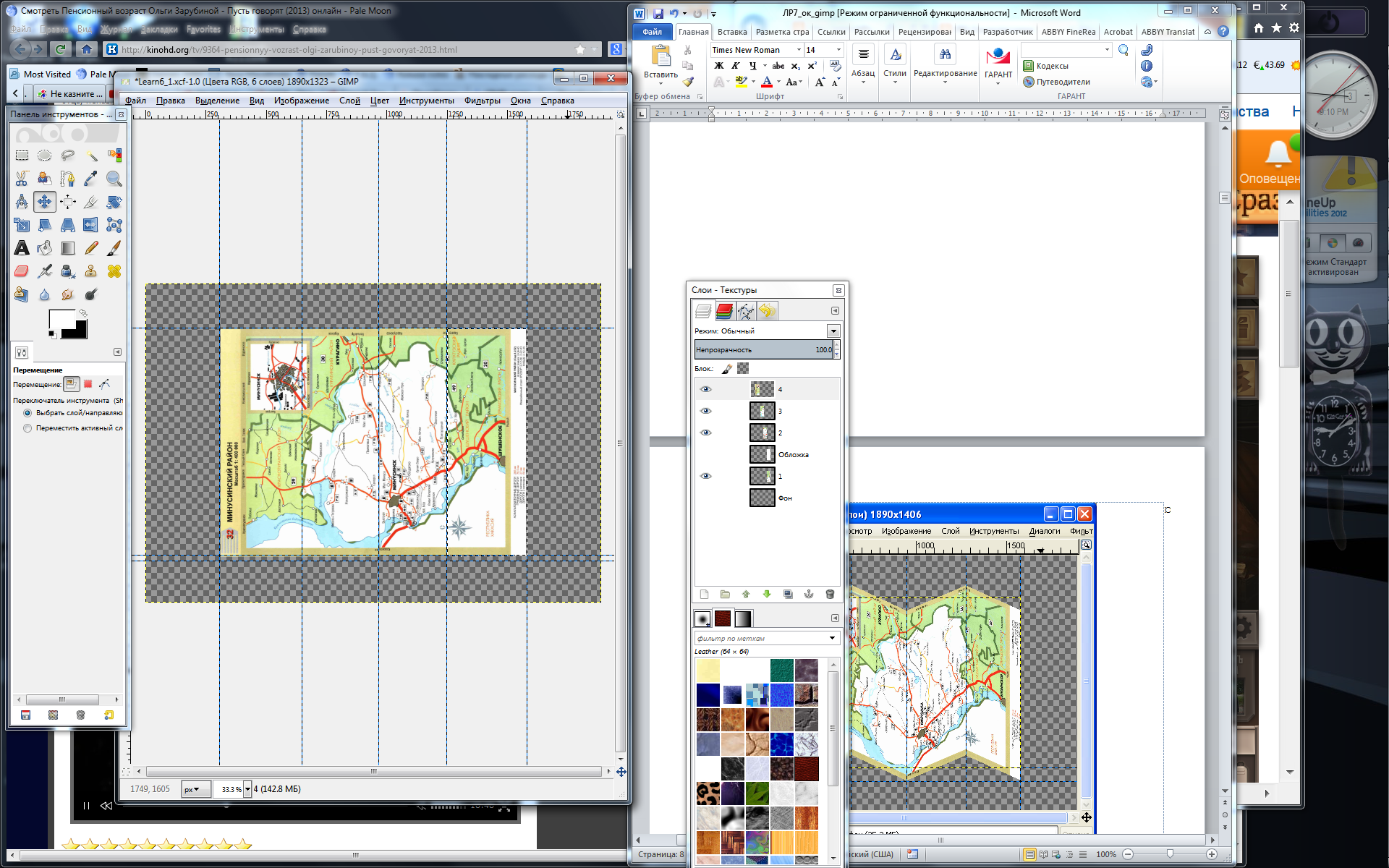Click the Format Painter brush in Word

pyautogui.click(x=688, y=82)
